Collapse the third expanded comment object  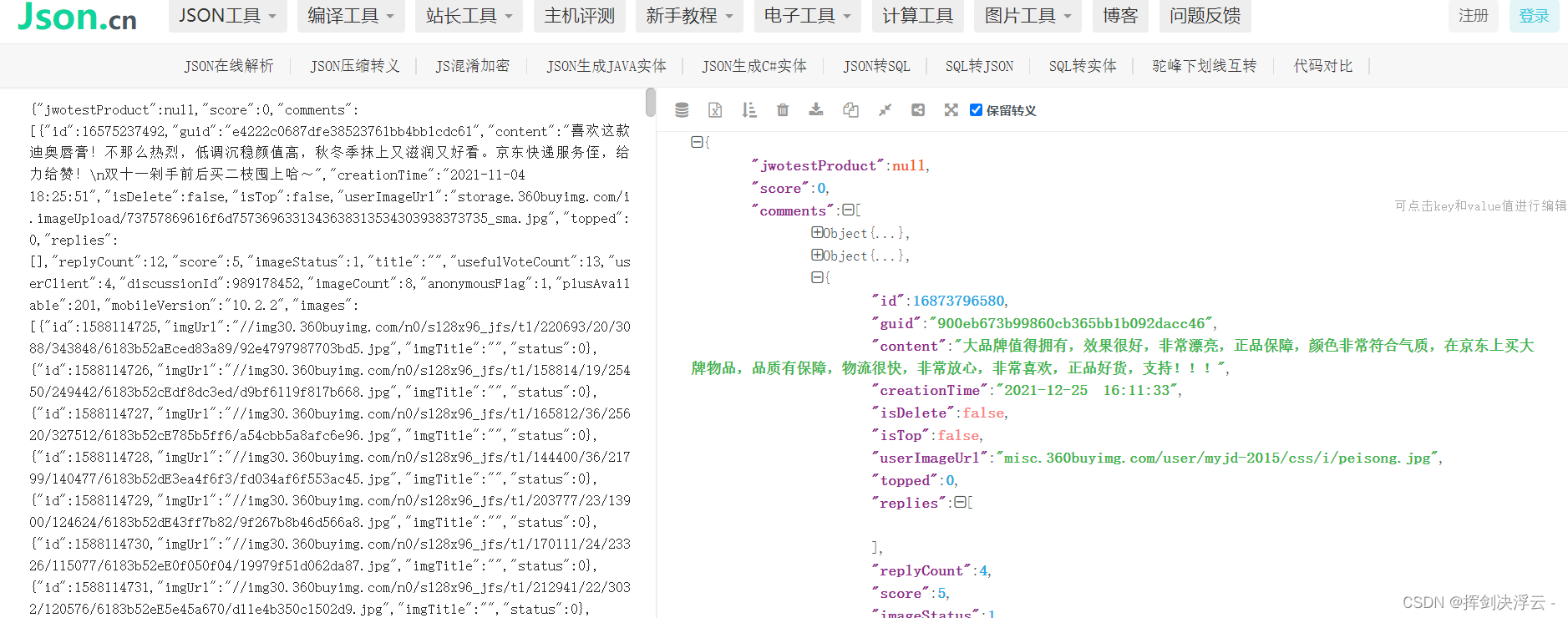(817, 277)
